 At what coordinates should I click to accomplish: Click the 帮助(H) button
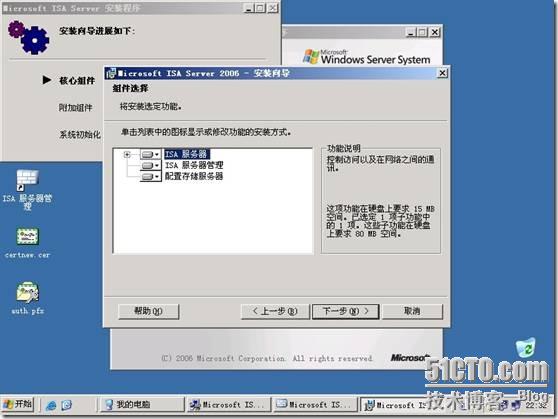(x=148, y=311)
